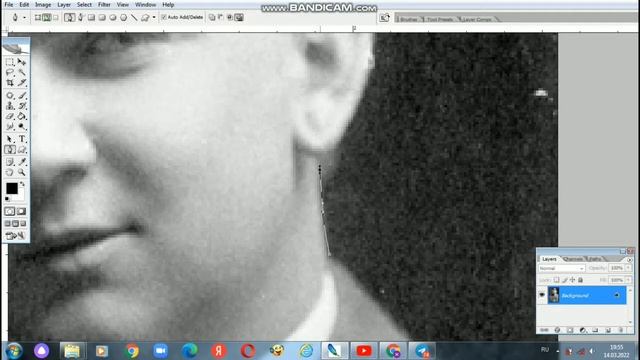Select the Hand tool
This screenshot has width=640, height=360.
coord(10,172)
